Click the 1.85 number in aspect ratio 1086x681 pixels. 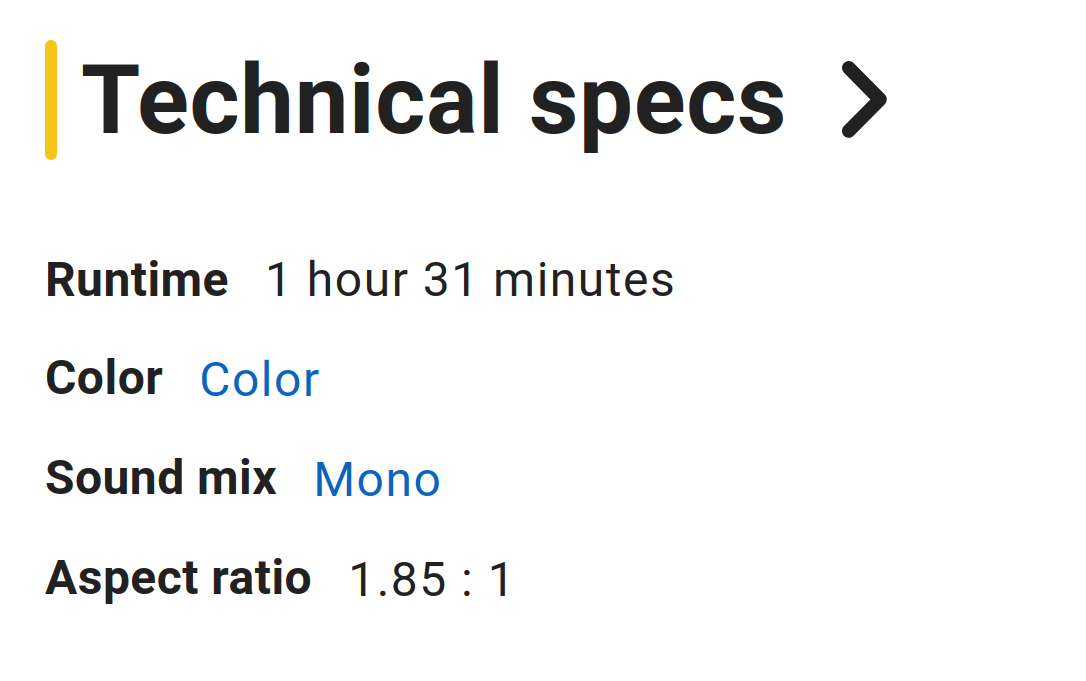(x=398, y=580)
